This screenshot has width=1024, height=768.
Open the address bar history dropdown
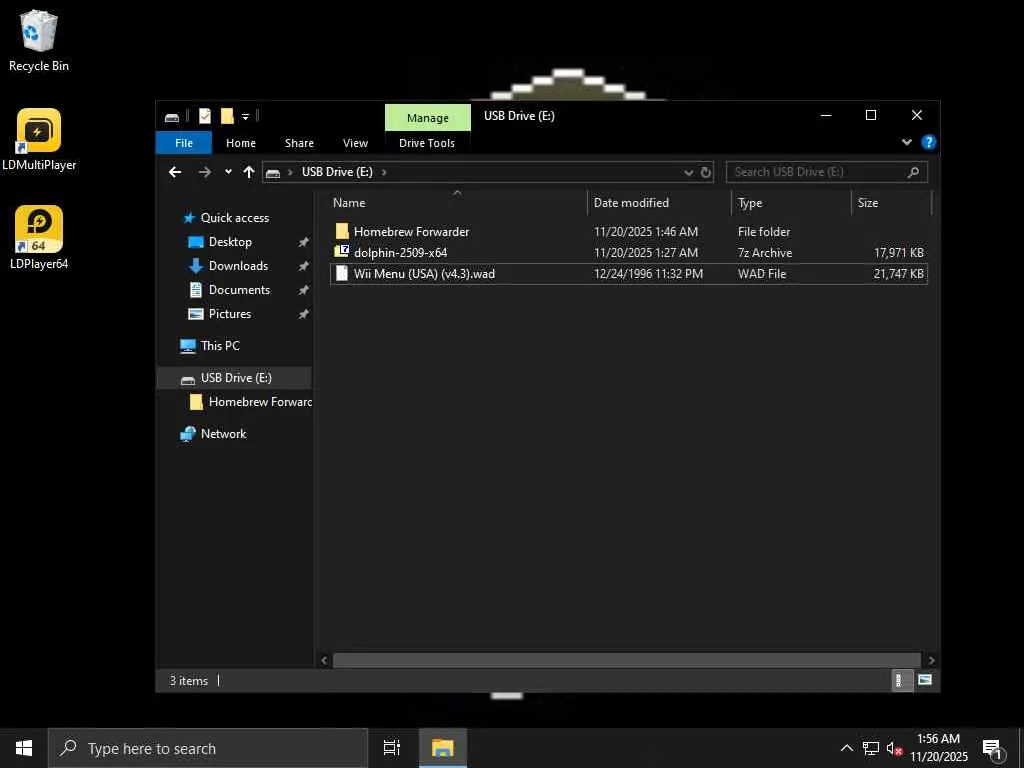(x=688, y=172)
